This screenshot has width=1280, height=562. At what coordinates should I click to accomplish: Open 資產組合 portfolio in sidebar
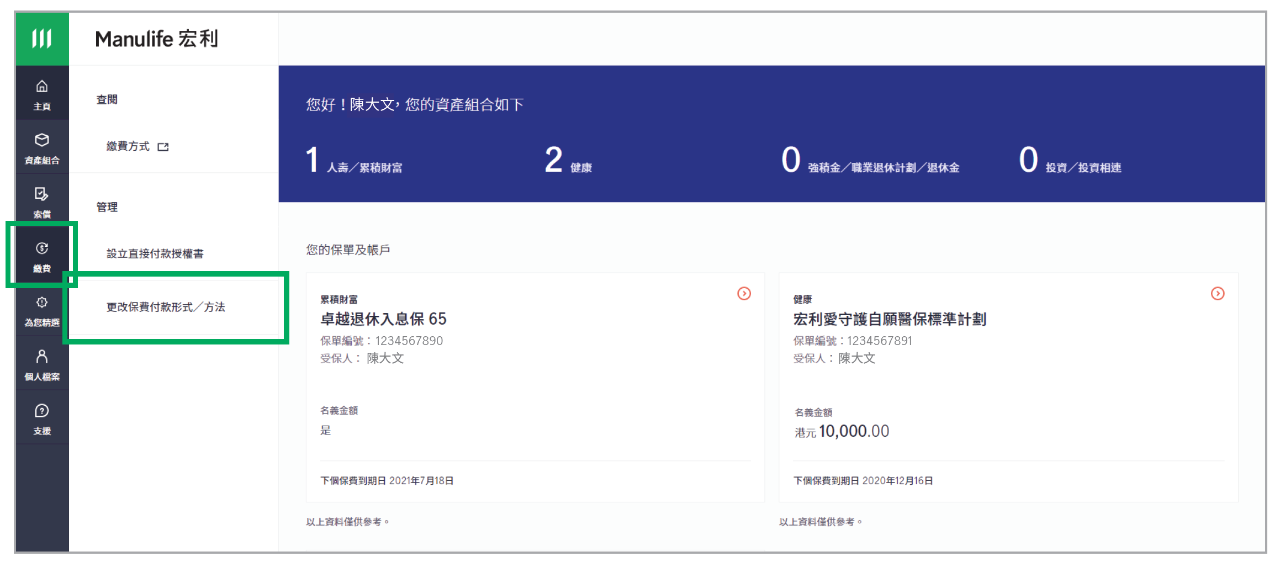(42, 147)
